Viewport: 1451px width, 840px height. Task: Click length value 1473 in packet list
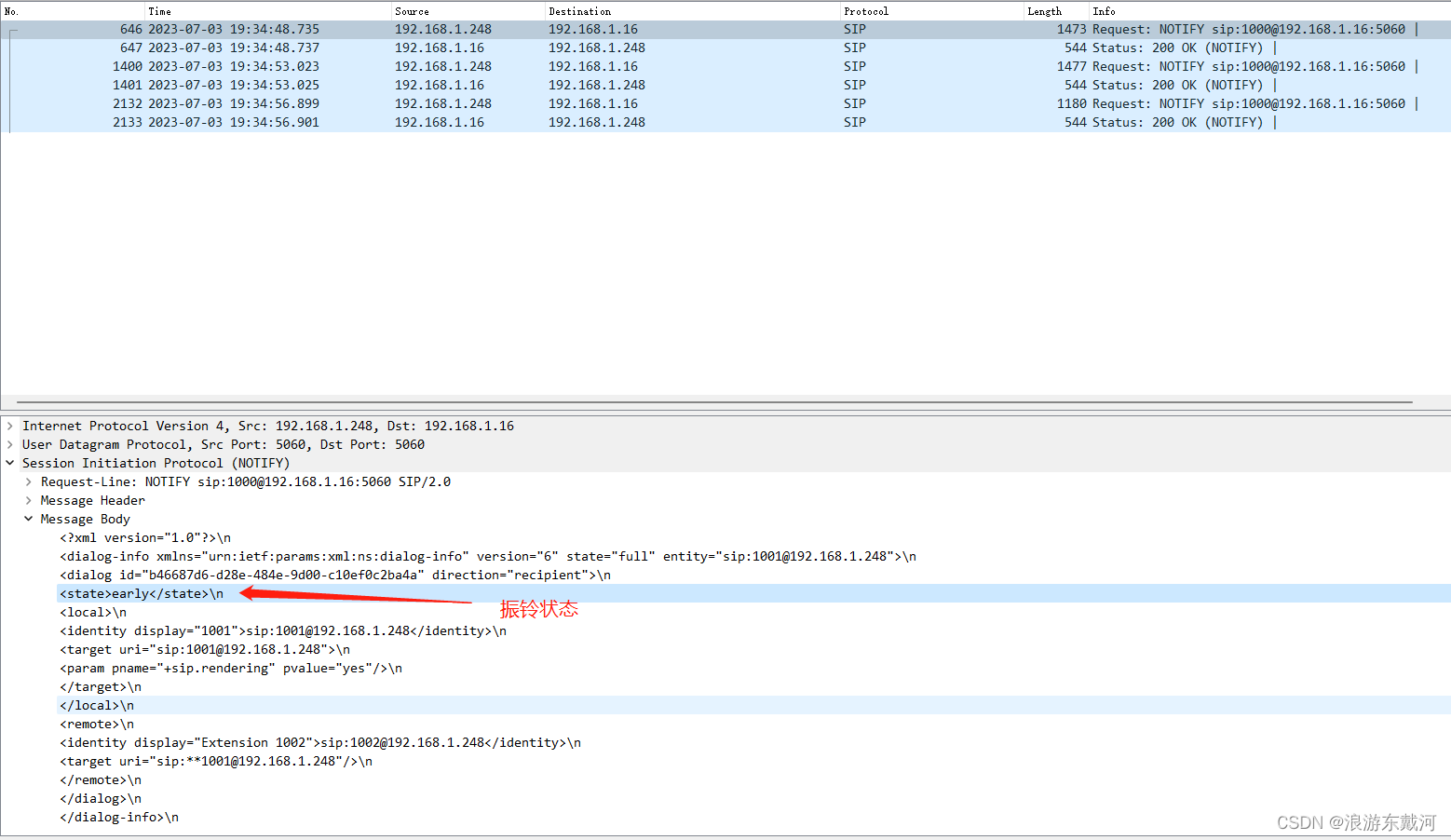[x=1071, y=29]
